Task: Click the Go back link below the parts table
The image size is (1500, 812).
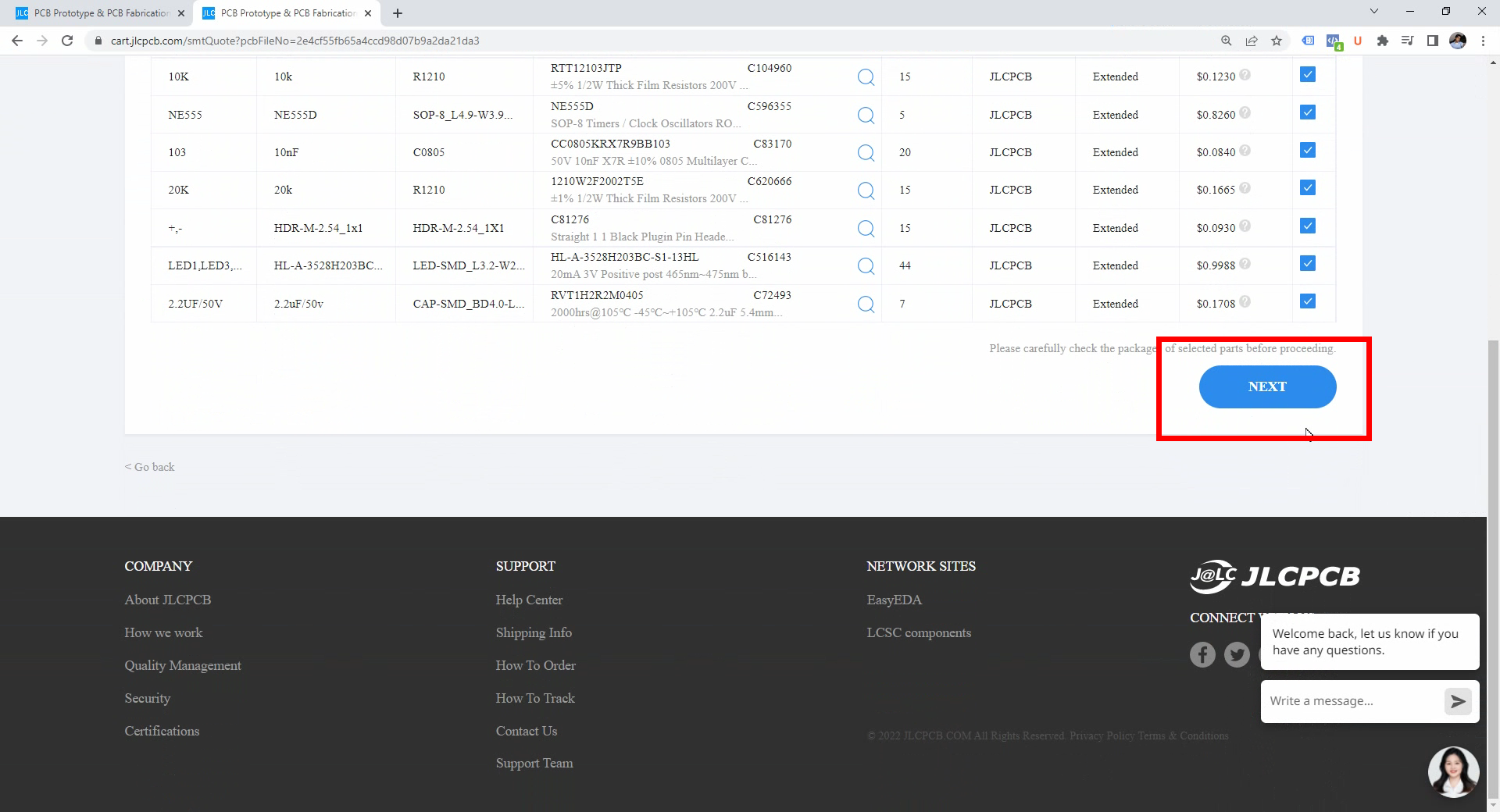Action: pos(149,466)
